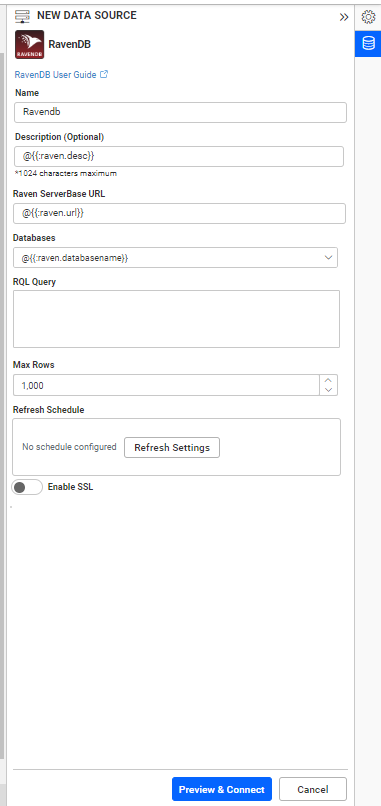
Task: Collapse the panel with the double chevron icon
Action: (344, 17)
